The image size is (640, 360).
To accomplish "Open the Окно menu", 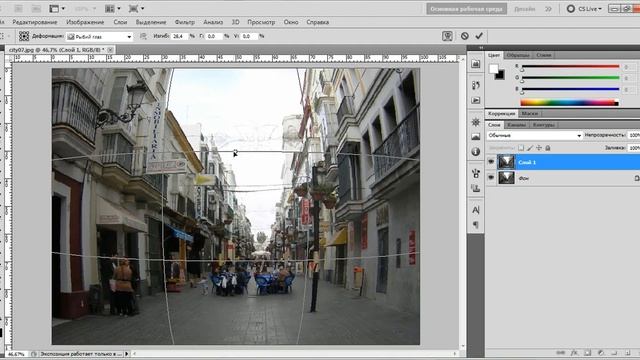I will click(291, 22).
